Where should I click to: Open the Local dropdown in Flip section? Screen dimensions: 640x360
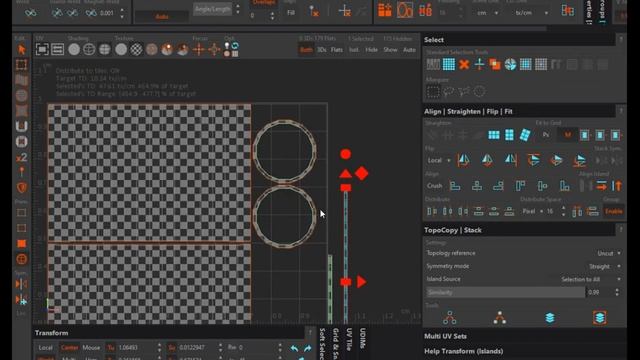pyautogui.click(x=439, y=160)
